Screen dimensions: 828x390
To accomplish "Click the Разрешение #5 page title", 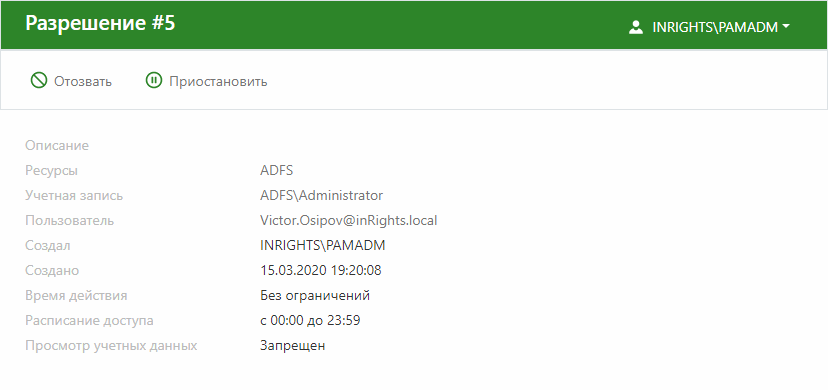I will (100, 23).
